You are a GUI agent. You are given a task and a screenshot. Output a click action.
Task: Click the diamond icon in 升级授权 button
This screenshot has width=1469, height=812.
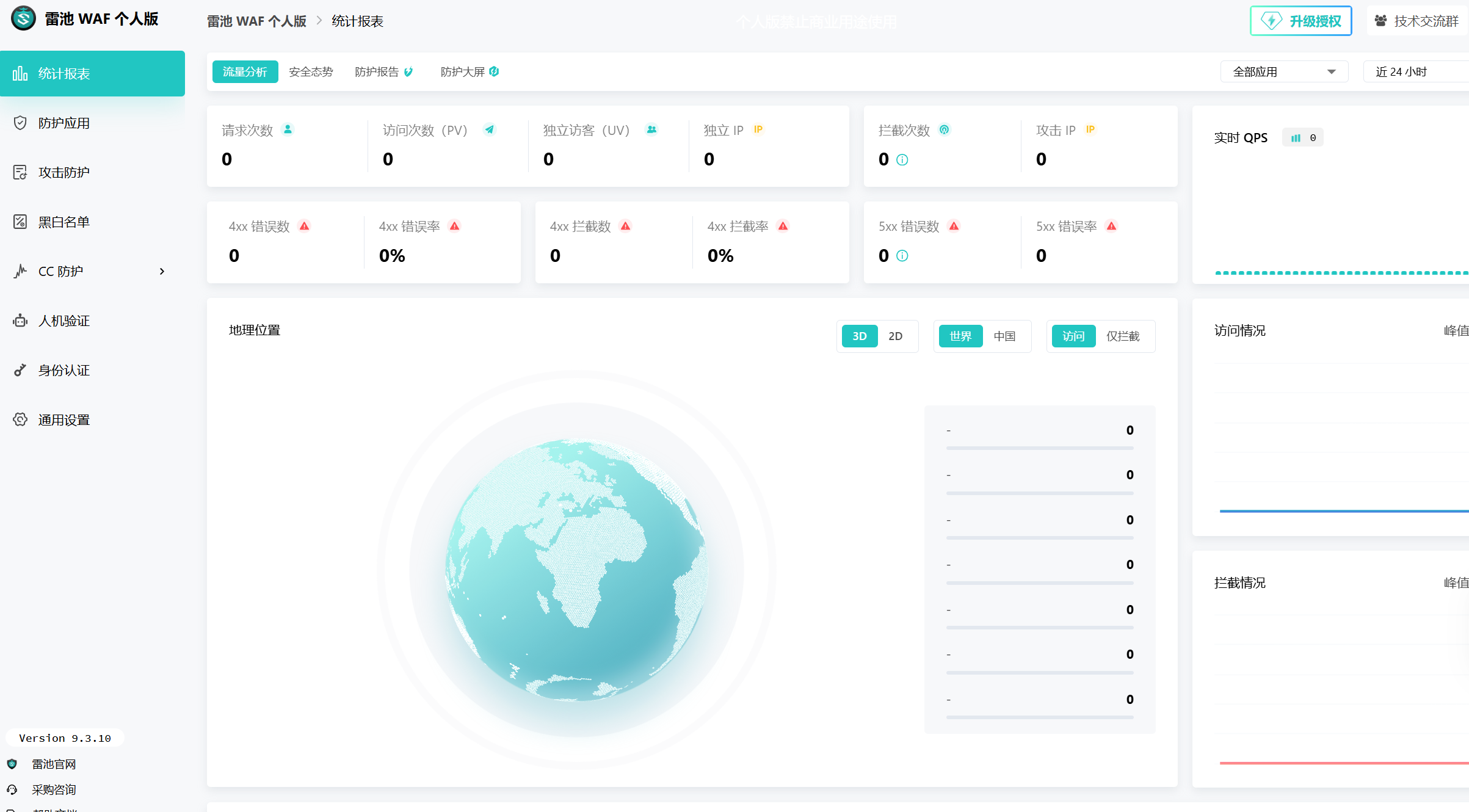point(1271,21)
